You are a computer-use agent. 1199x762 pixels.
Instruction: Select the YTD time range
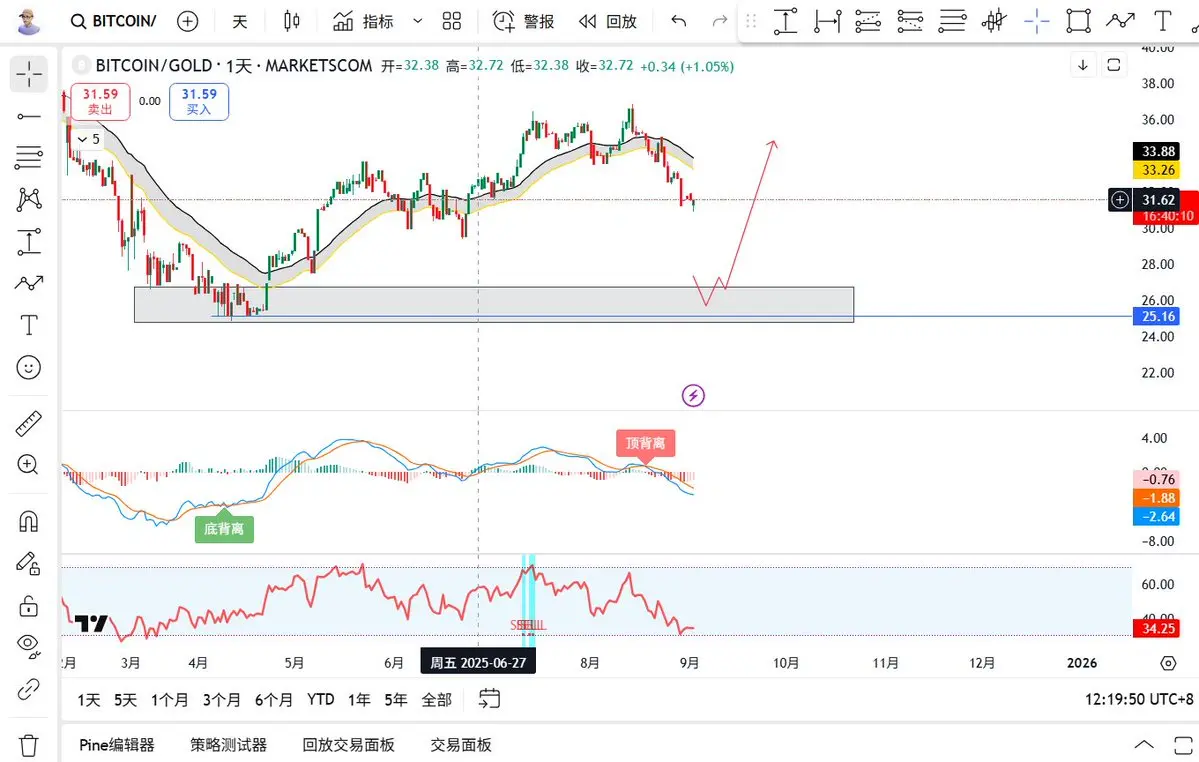tap(320, 699)
